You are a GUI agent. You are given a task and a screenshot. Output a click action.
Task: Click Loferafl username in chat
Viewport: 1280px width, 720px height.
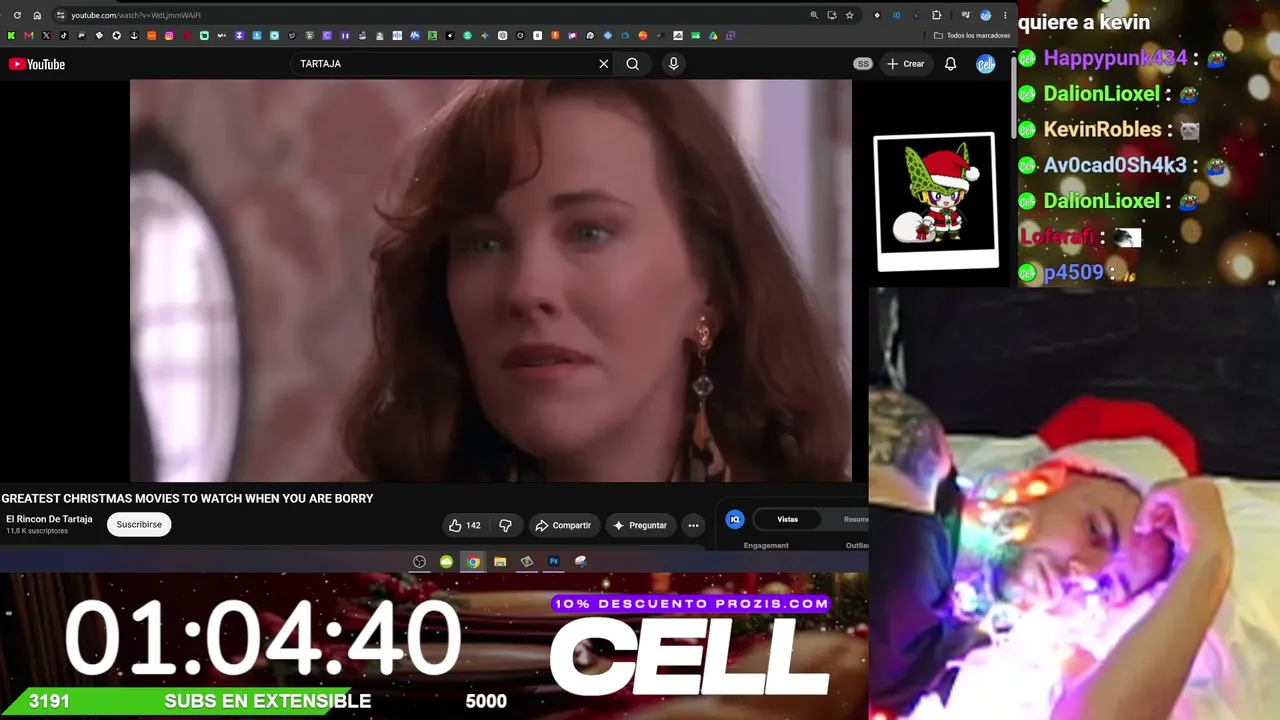1057,237
